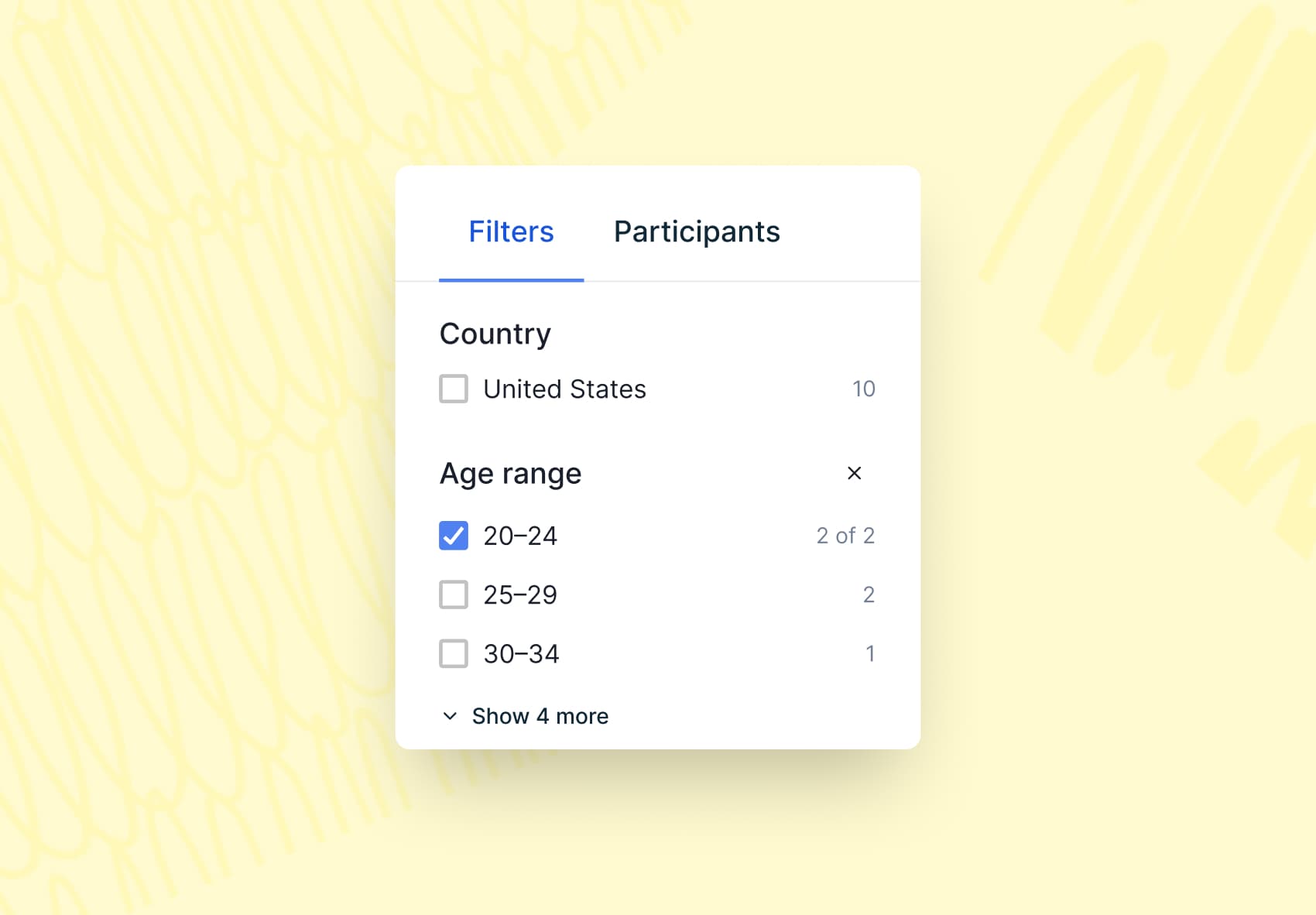Click the United States count of 10
Viewport: 1316px width, 915px height.
click(x=863, y=389)
